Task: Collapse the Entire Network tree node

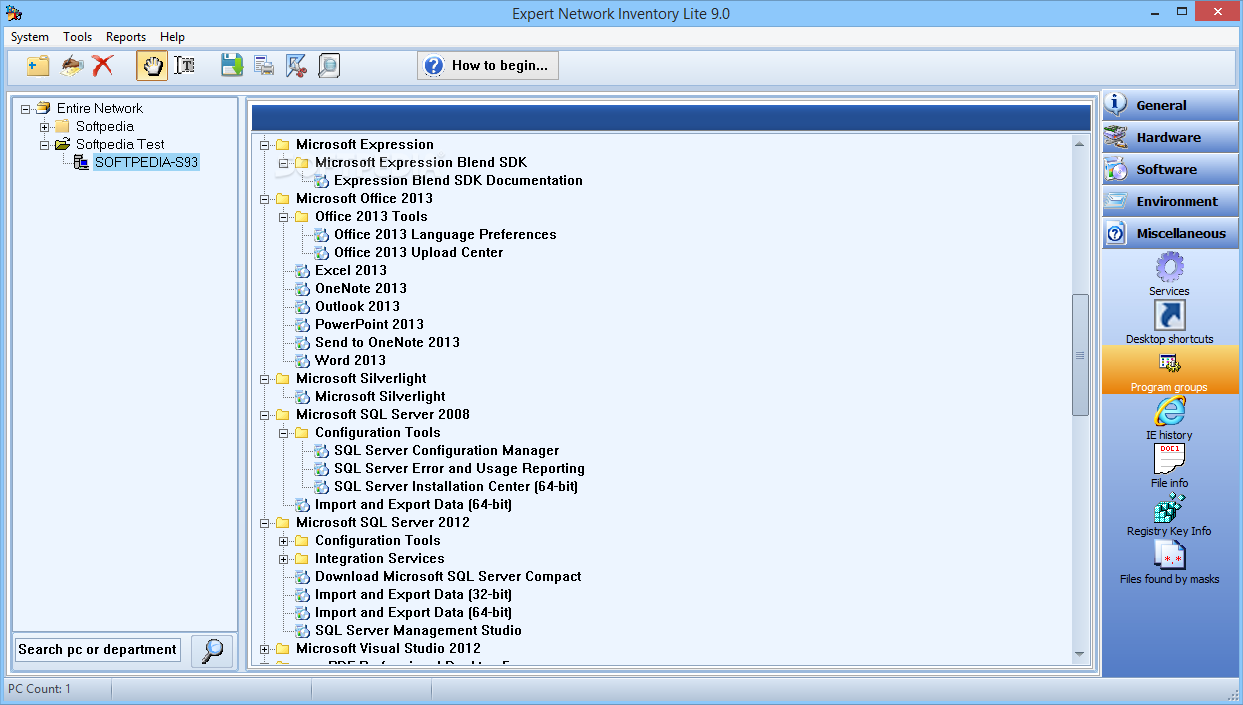Action: [25, 109]
